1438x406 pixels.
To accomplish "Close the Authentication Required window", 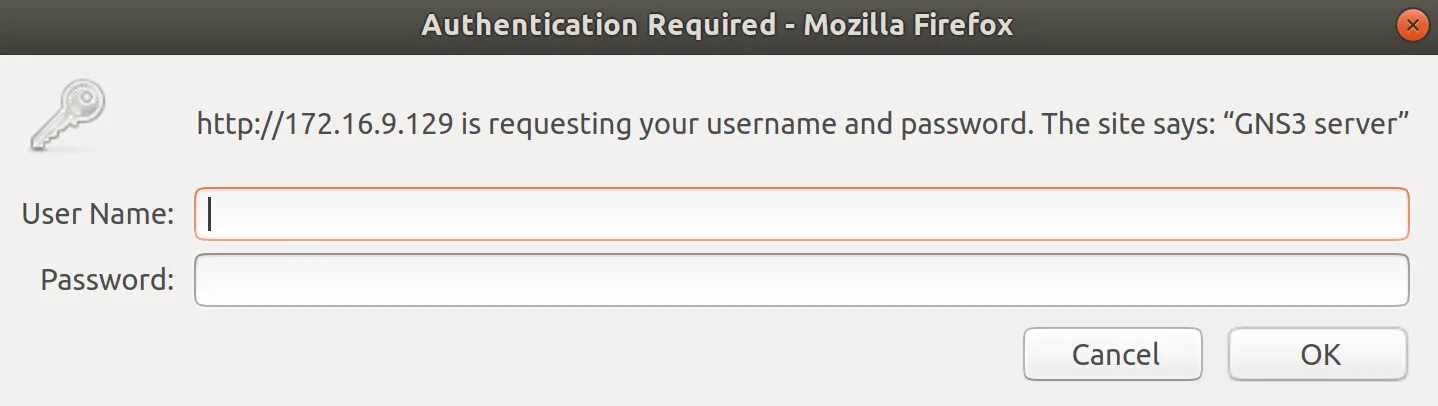I will (x=1412, y=26).
